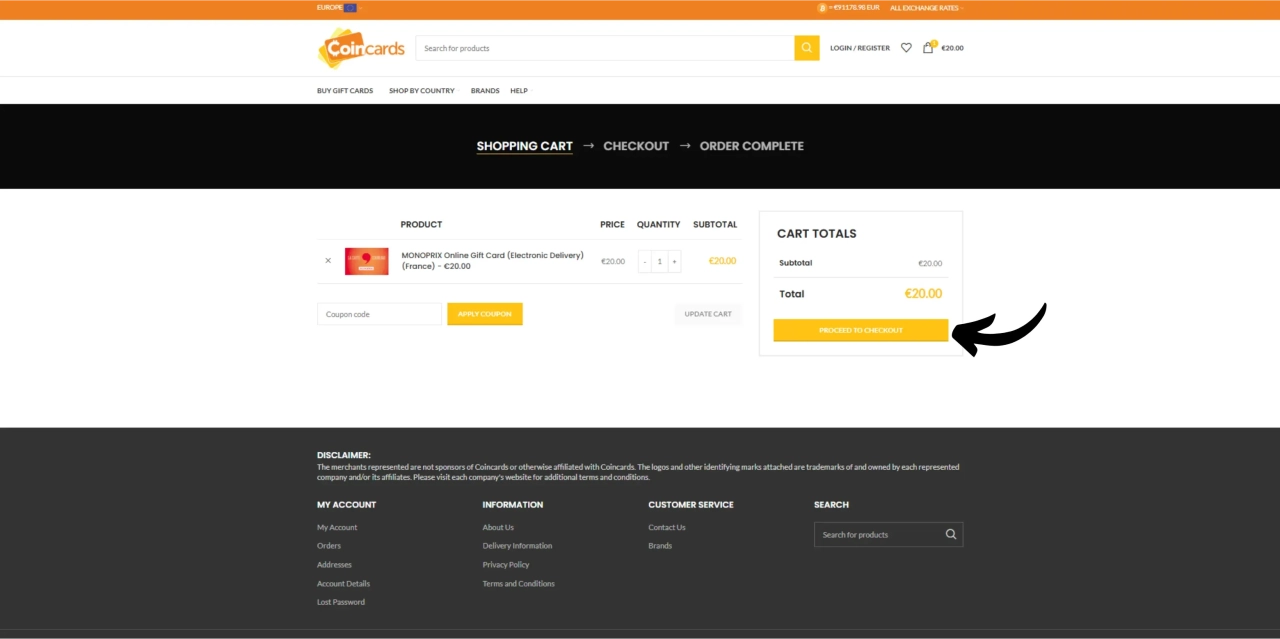Image resolution: width=1280 pixels, height=639 pixels.
Task: Open the Privacy Policy footer link
Action: click(506, 565)
